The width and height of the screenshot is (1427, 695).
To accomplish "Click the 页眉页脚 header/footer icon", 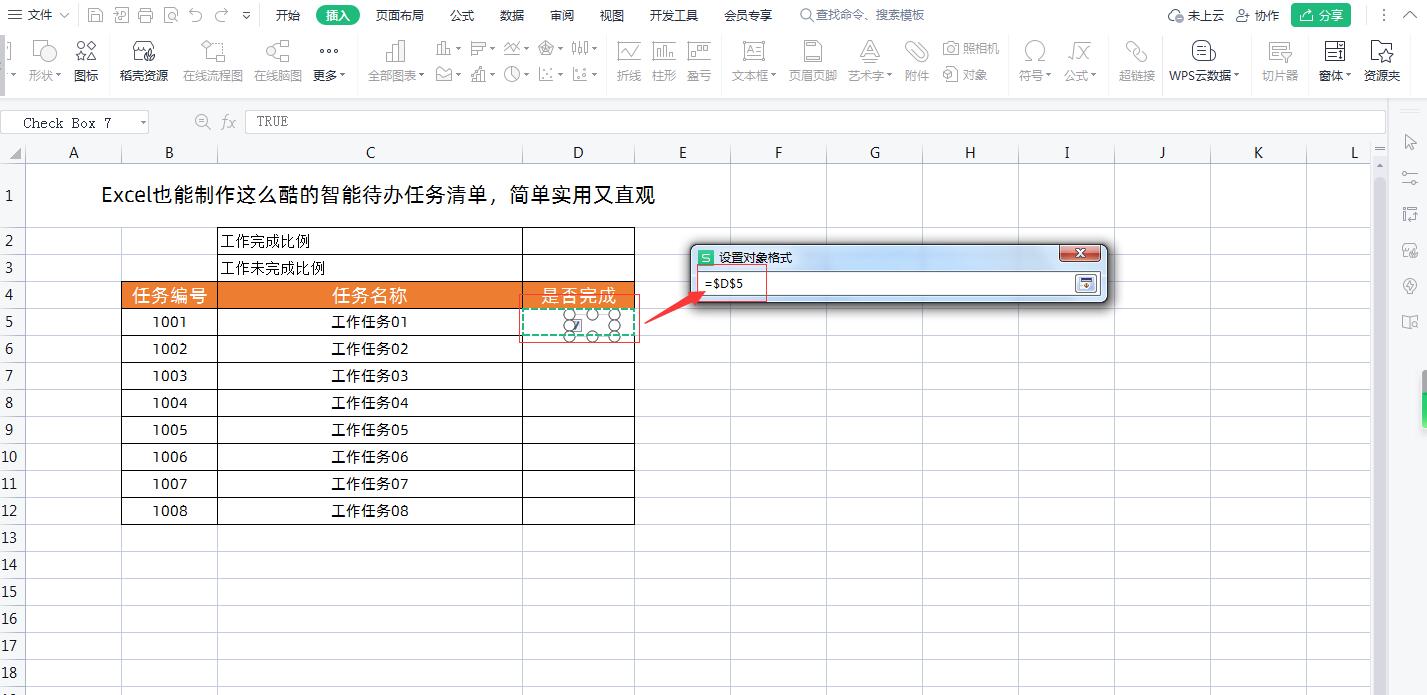I will click(x=812, y=60).
